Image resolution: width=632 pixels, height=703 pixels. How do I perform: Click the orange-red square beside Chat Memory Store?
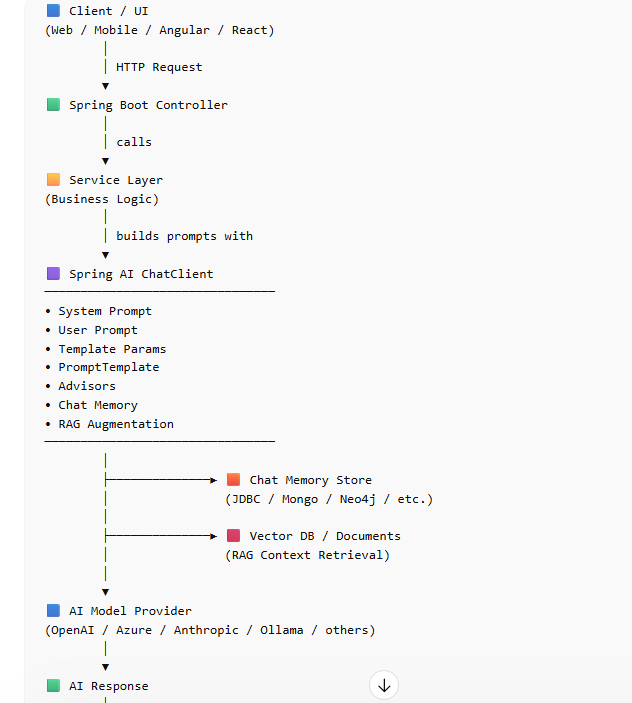click(233, 480)
